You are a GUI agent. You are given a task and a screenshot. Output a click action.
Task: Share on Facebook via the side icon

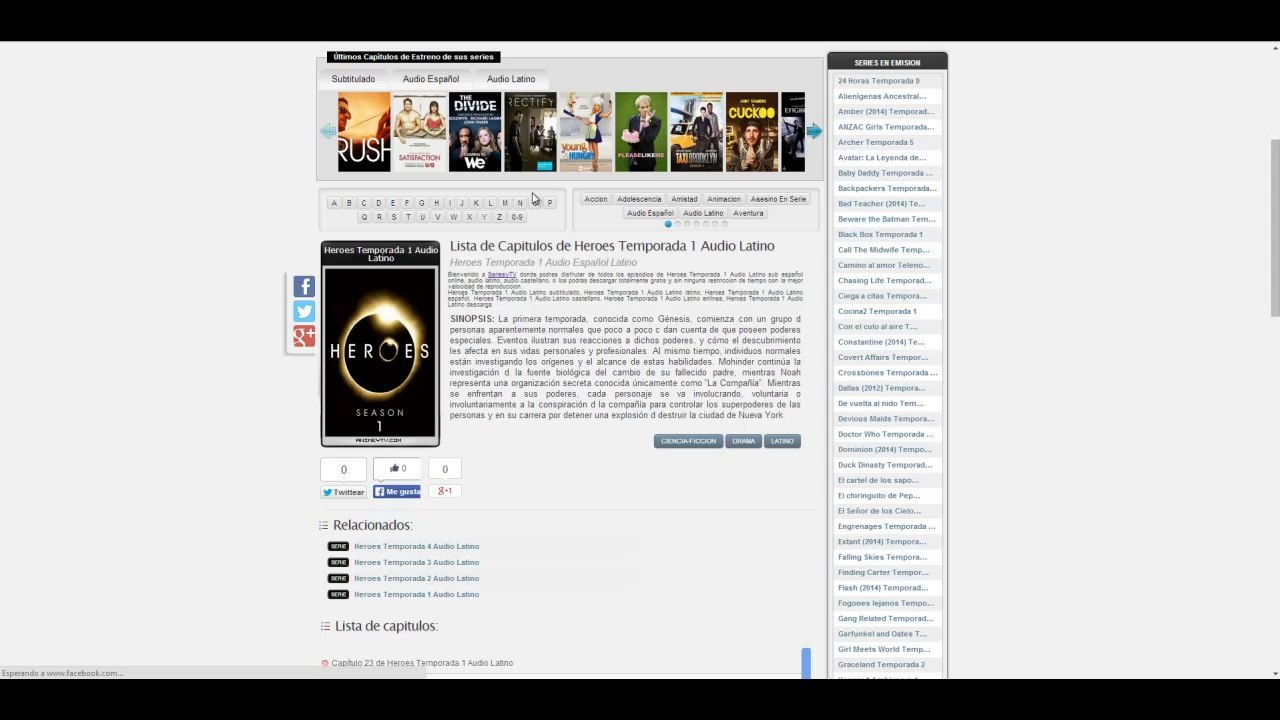(x=304, y=287)
